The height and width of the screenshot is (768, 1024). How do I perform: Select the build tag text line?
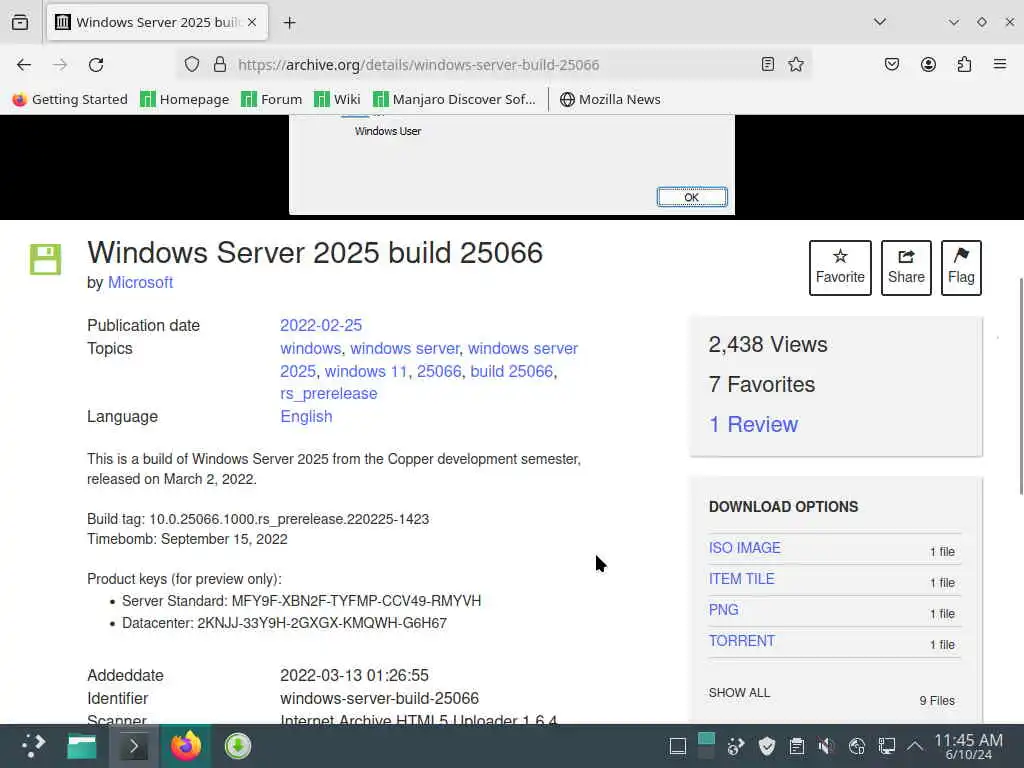[258, 519]
